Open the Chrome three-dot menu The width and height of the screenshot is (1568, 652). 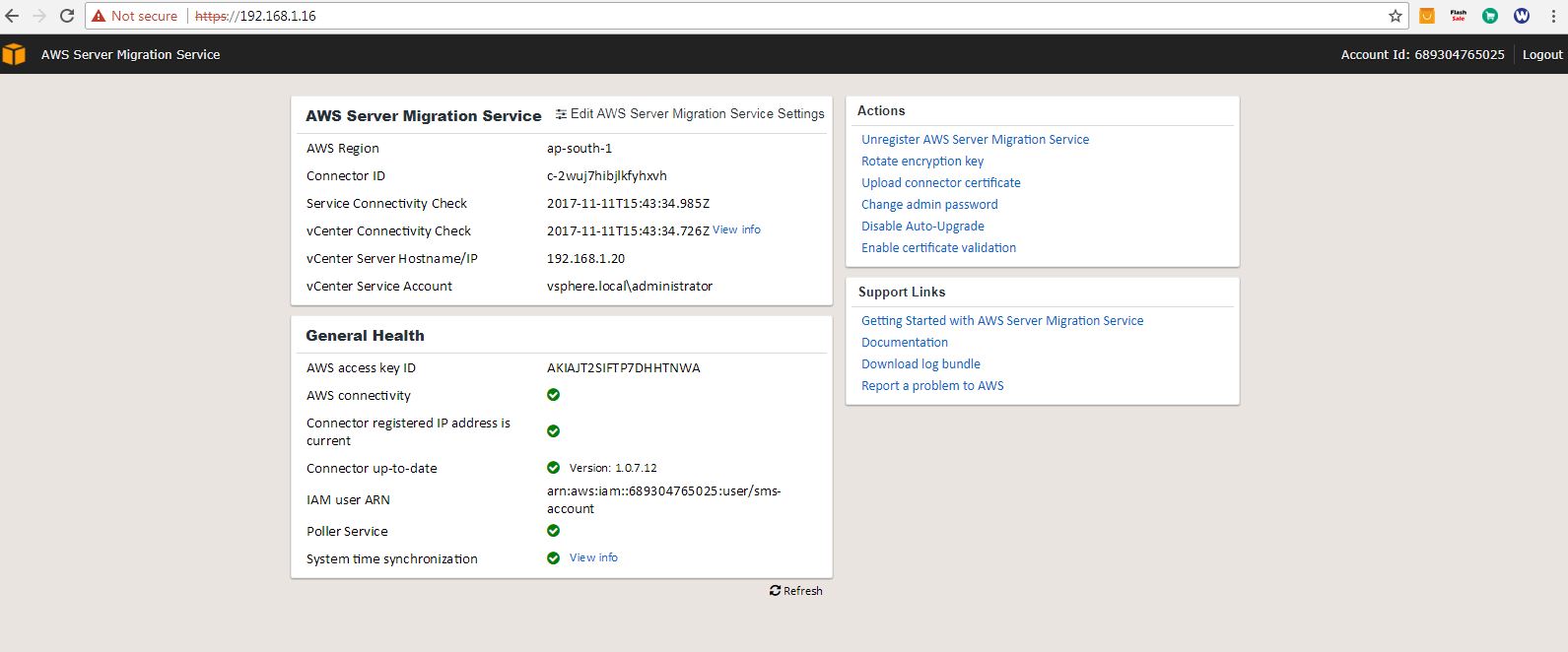click(x=1552, y=16)
